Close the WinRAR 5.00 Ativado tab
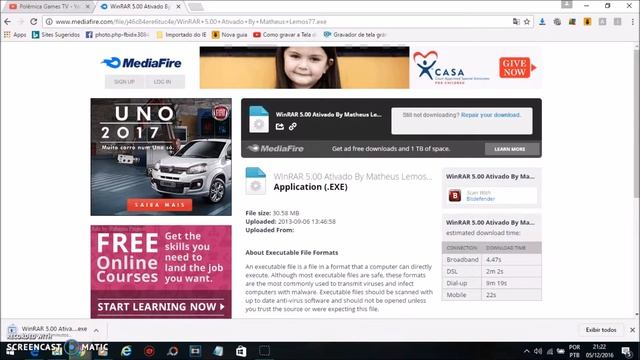The width and height of the screenshot is (640, 360). coord(178,7)
